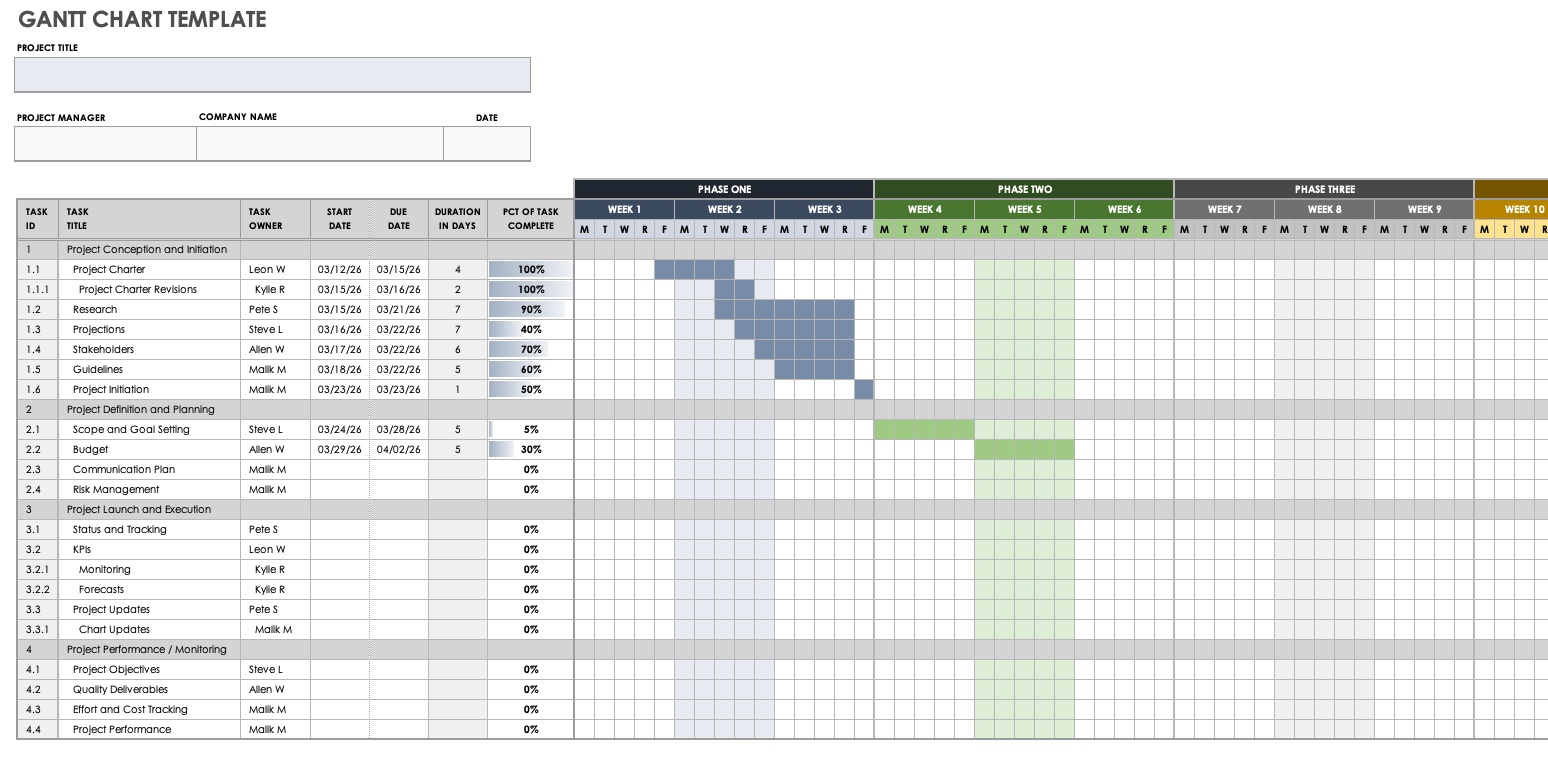The width and height of the screenshot is (1548, 766).
Task: Click the Quality Deliverables task title
Action: (x=120, y=689)
